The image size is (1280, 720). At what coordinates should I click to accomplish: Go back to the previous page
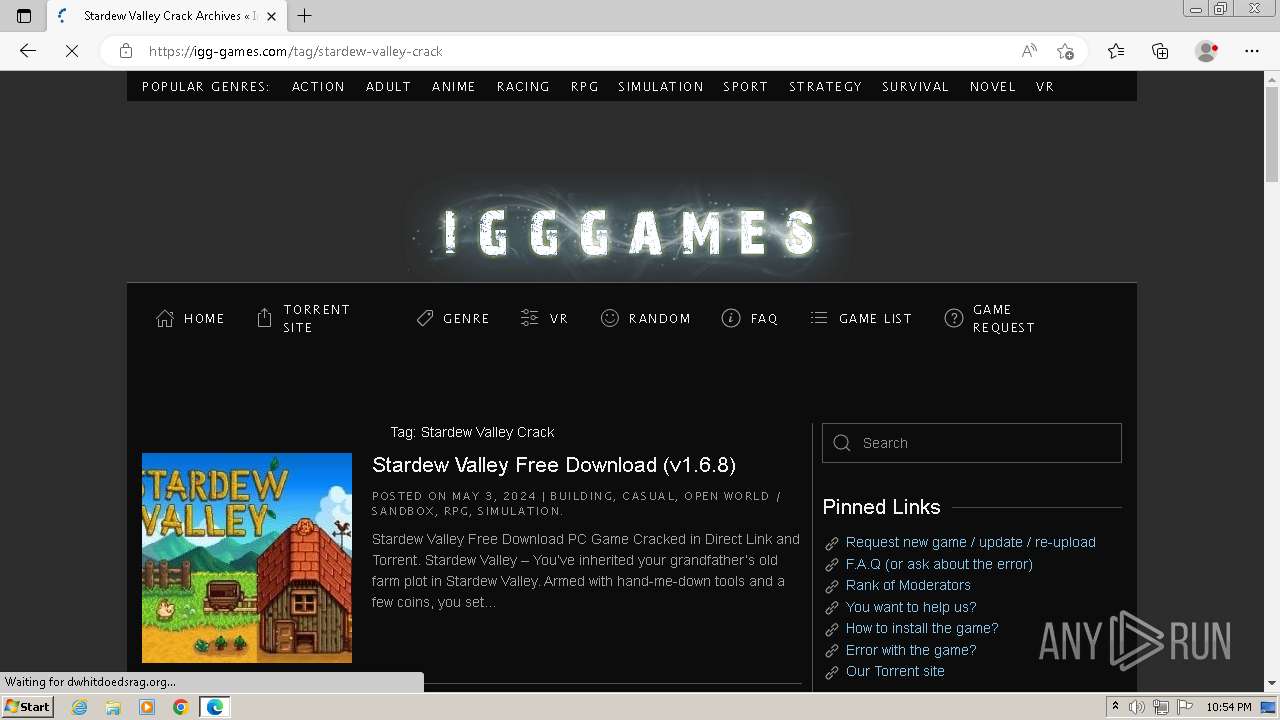point(28,51)
